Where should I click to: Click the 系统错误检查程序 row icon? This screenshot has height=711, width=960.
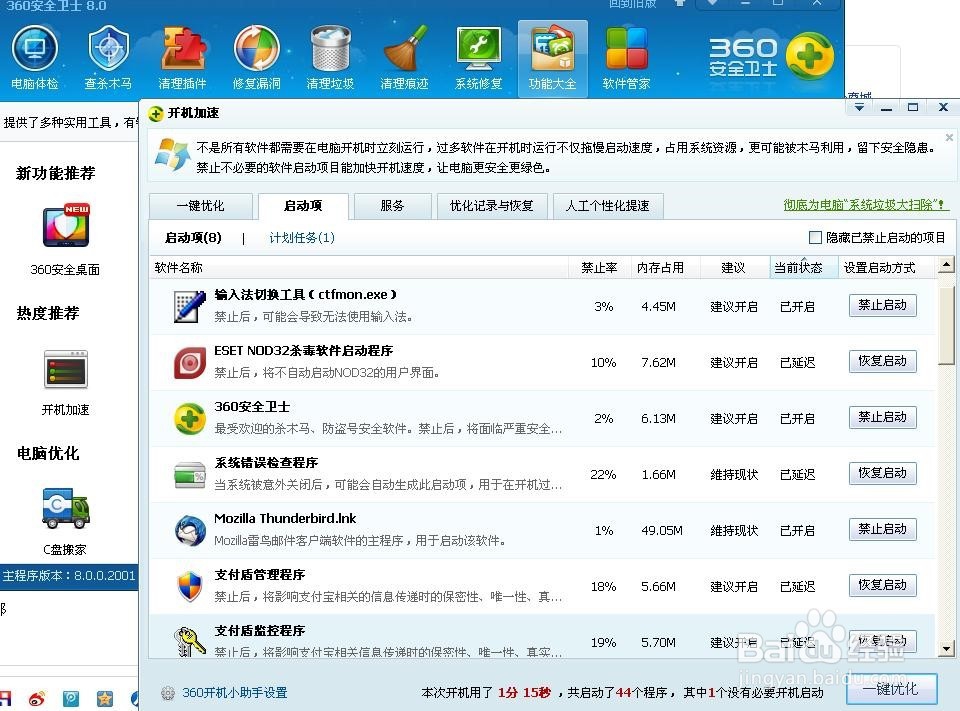click(x=190, y=475)
